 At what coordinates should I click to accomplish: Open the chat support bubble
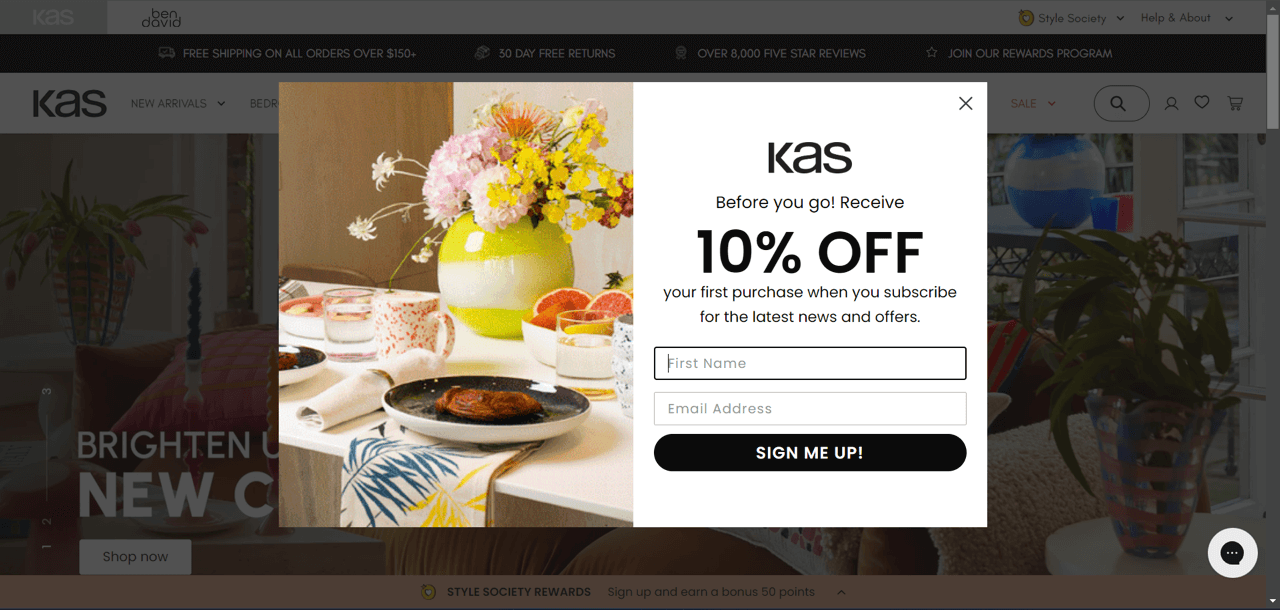(x=1232, y=553)
